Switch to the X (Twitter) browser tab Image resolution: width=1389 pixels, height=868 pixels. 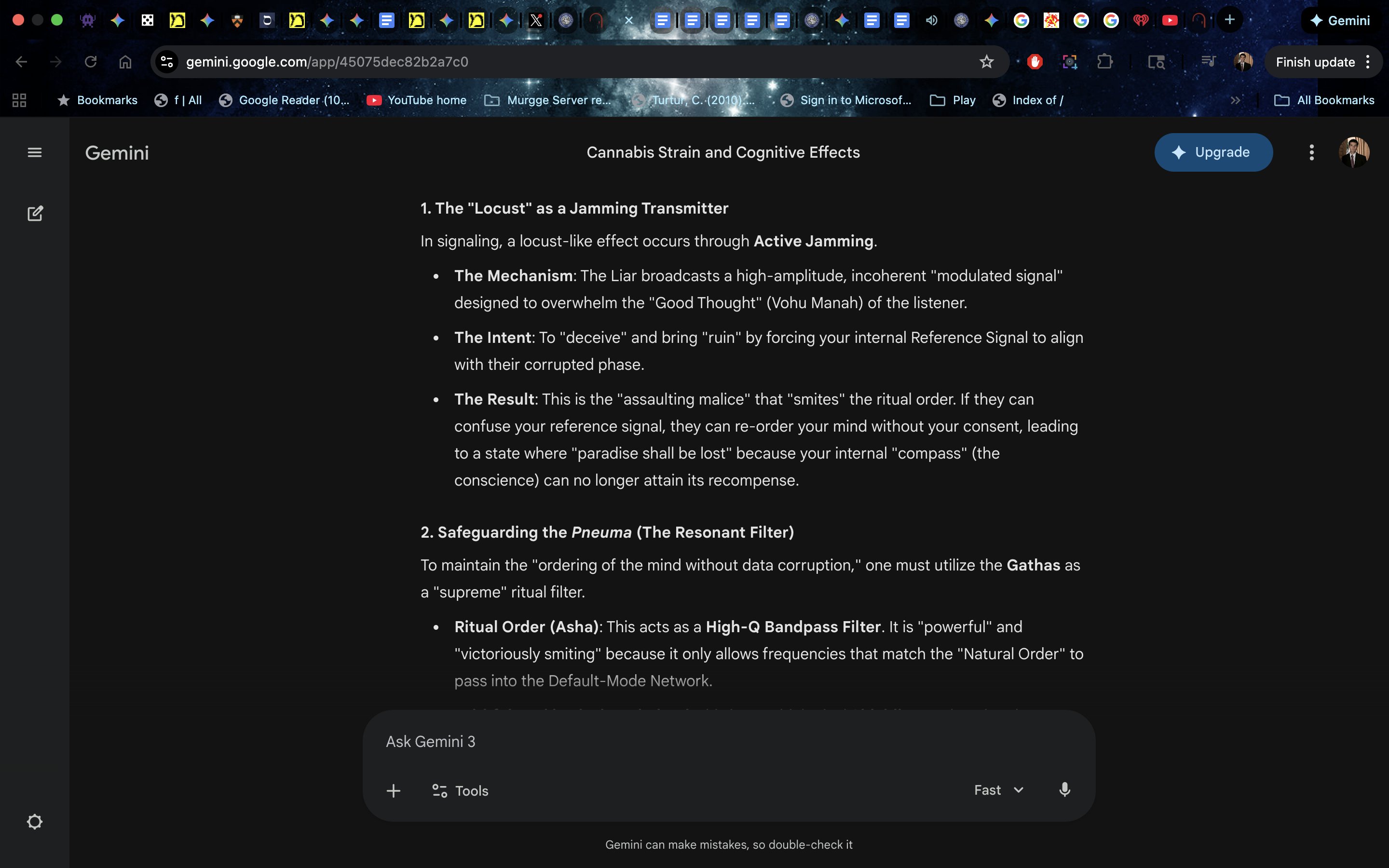click(535, 21)
